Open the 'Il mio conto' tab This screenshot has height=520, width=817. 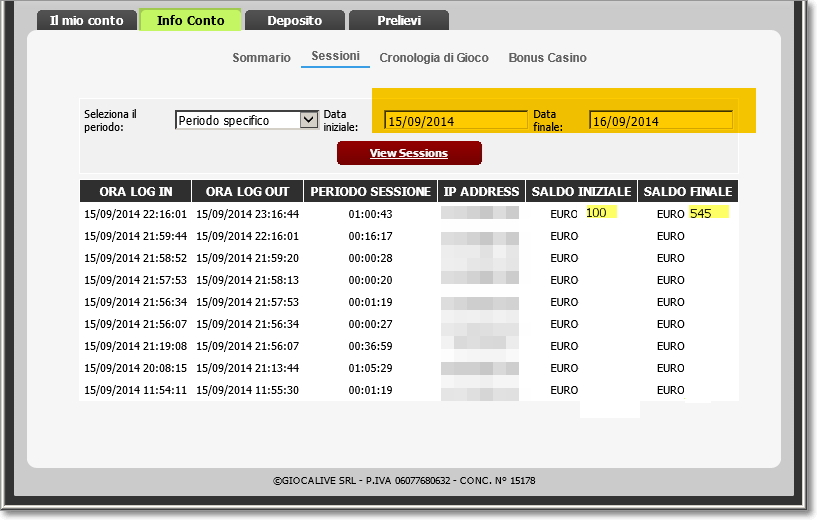tap(86, 20)
